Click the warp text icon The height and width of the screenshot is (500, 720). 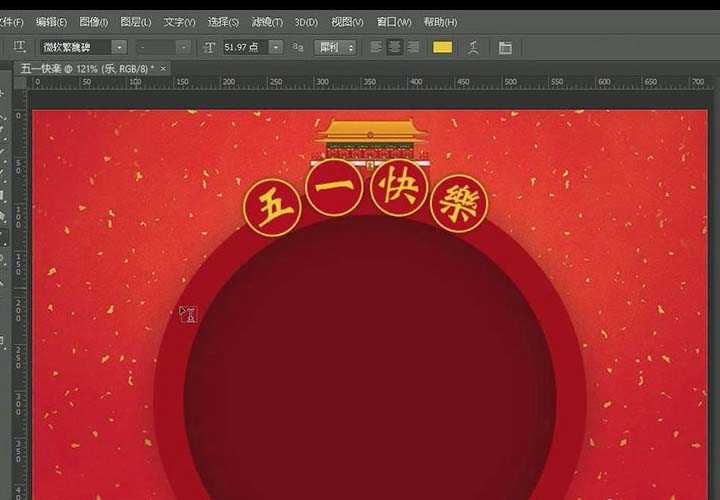click(x=473, y=47)
